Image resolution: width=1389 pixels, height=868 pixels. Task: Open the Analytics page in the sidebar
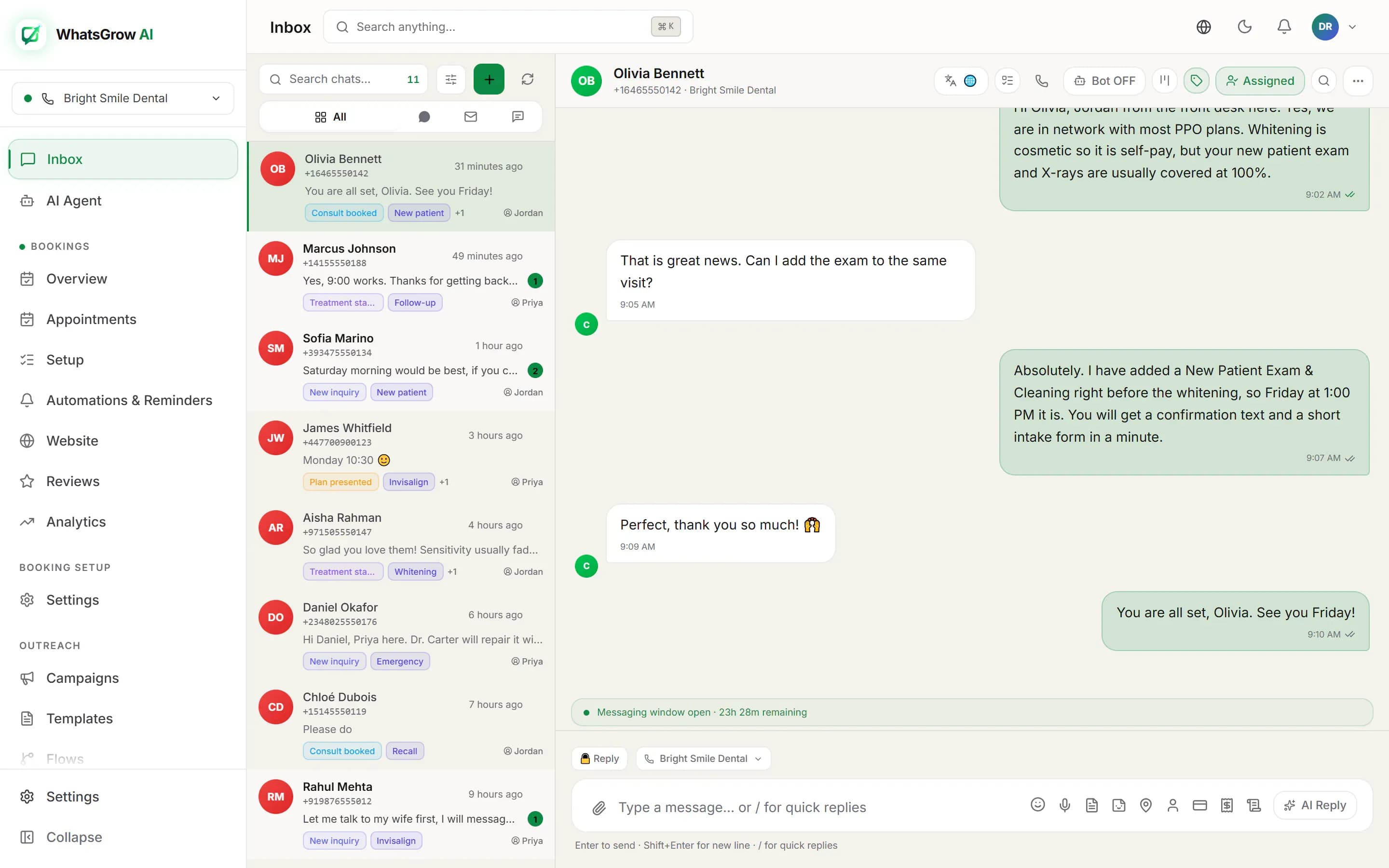tap(123, 522)
